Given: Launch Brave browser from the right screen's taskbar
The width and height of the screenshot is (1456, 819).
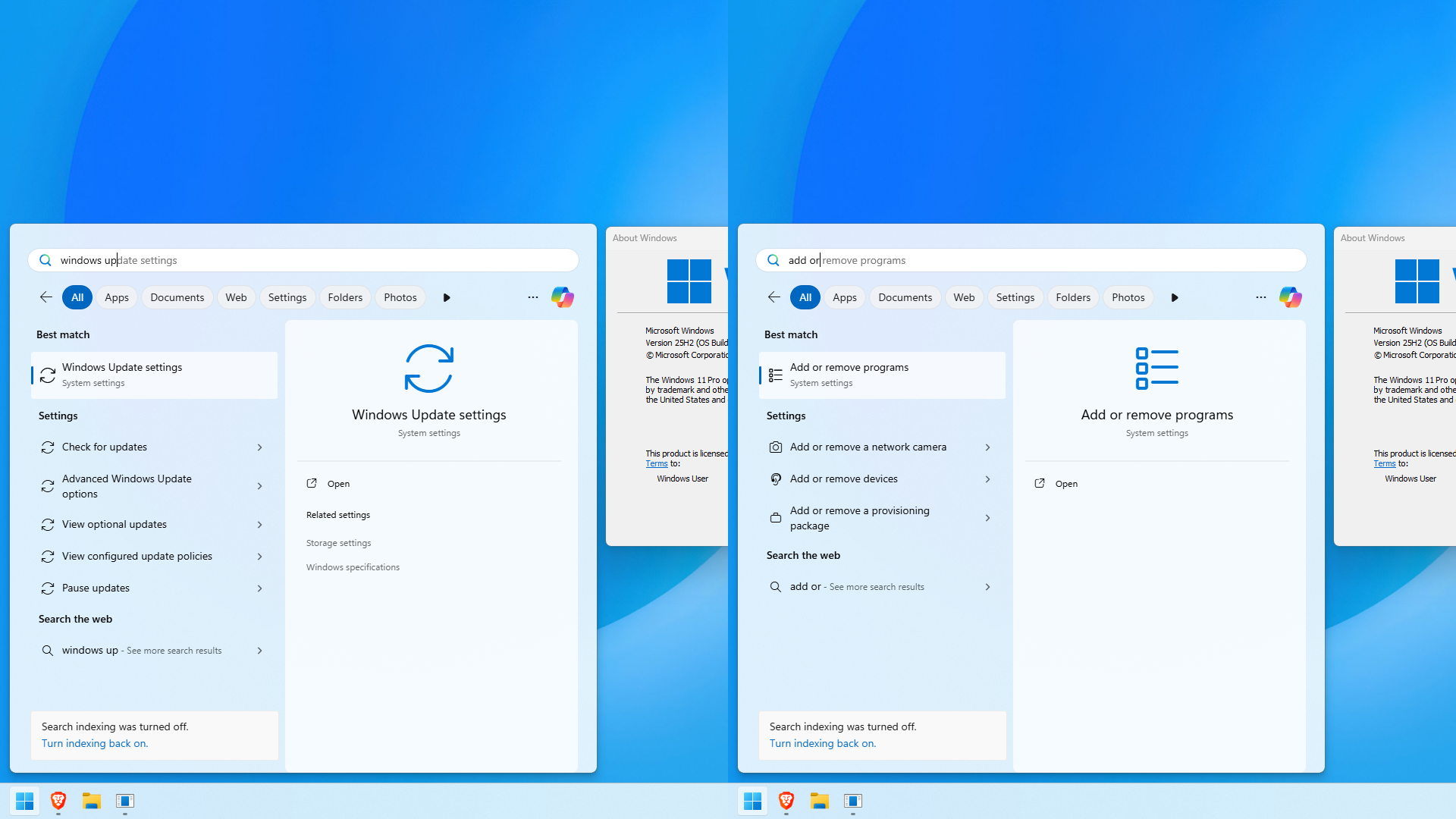Looking at the screenshot, I should 786,801.
